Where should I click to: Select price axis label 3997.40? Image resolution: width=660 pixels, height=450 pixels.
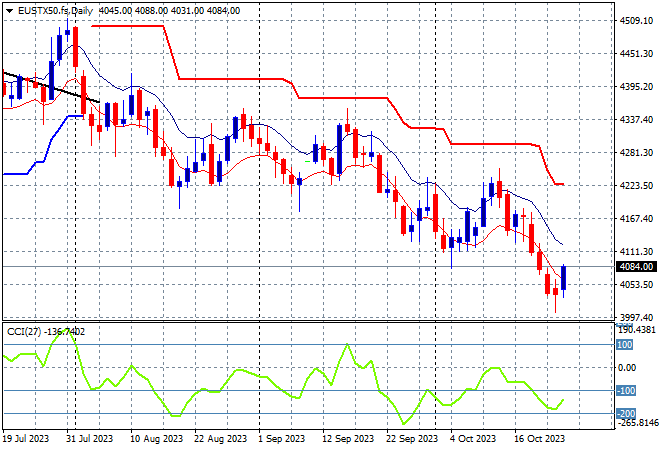(636, 317)
